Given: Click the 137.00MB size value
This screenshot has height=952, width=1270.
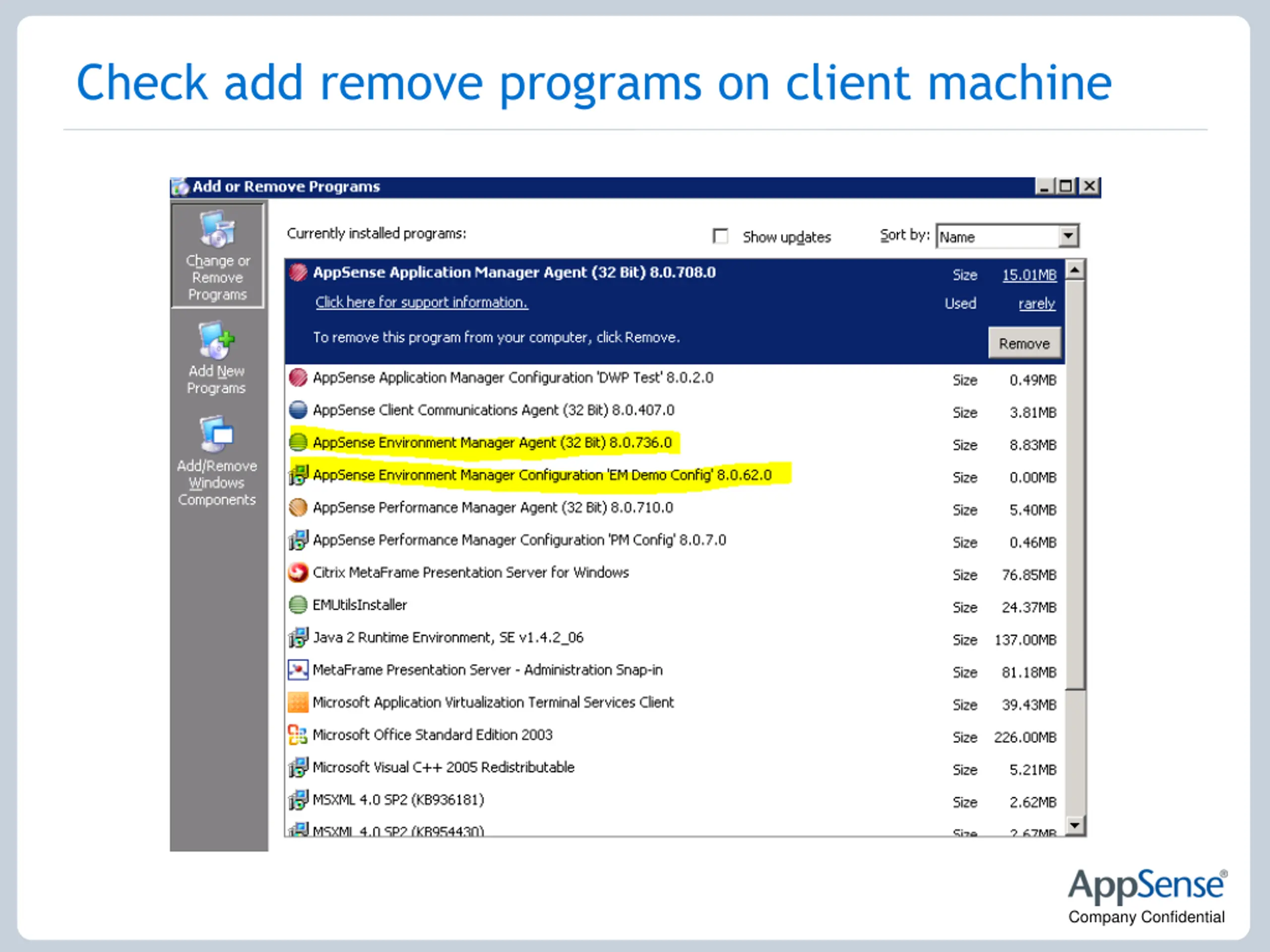Looking at the screenshot, I should [1025, 640].
